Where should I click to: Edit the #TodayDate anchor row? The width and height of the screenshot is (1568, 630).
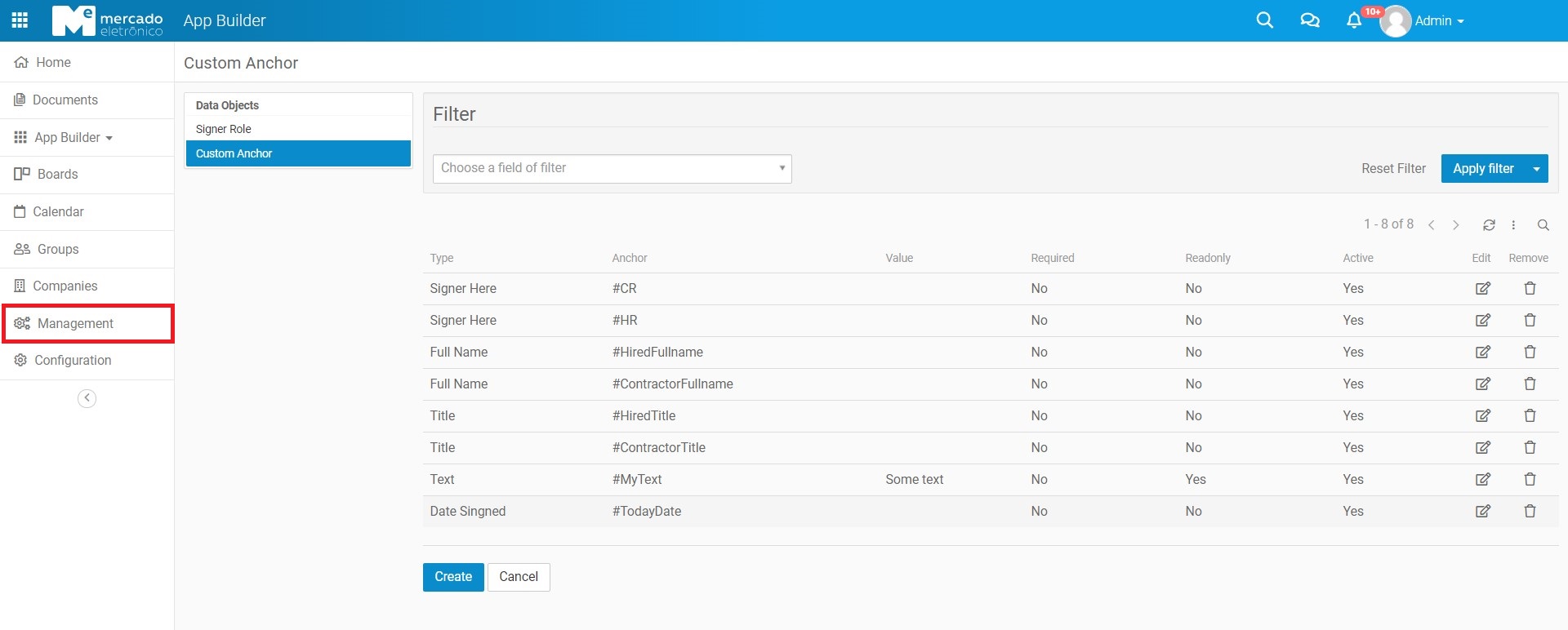1482,512
